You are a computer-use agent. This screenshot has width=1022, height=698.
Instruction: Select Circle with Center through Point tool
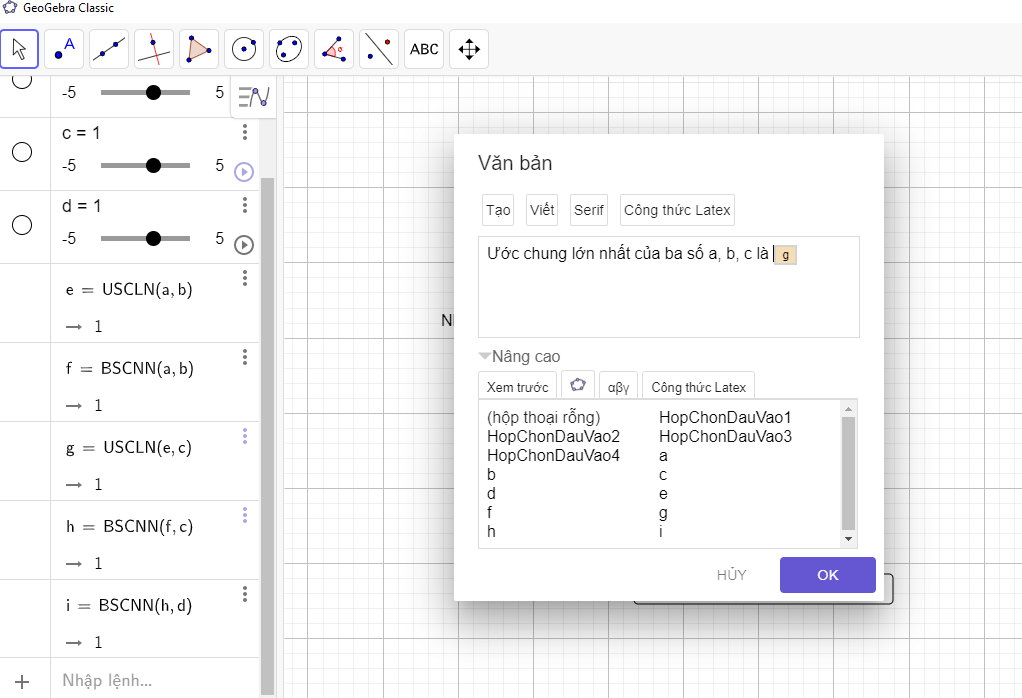[x=244, y=48]
